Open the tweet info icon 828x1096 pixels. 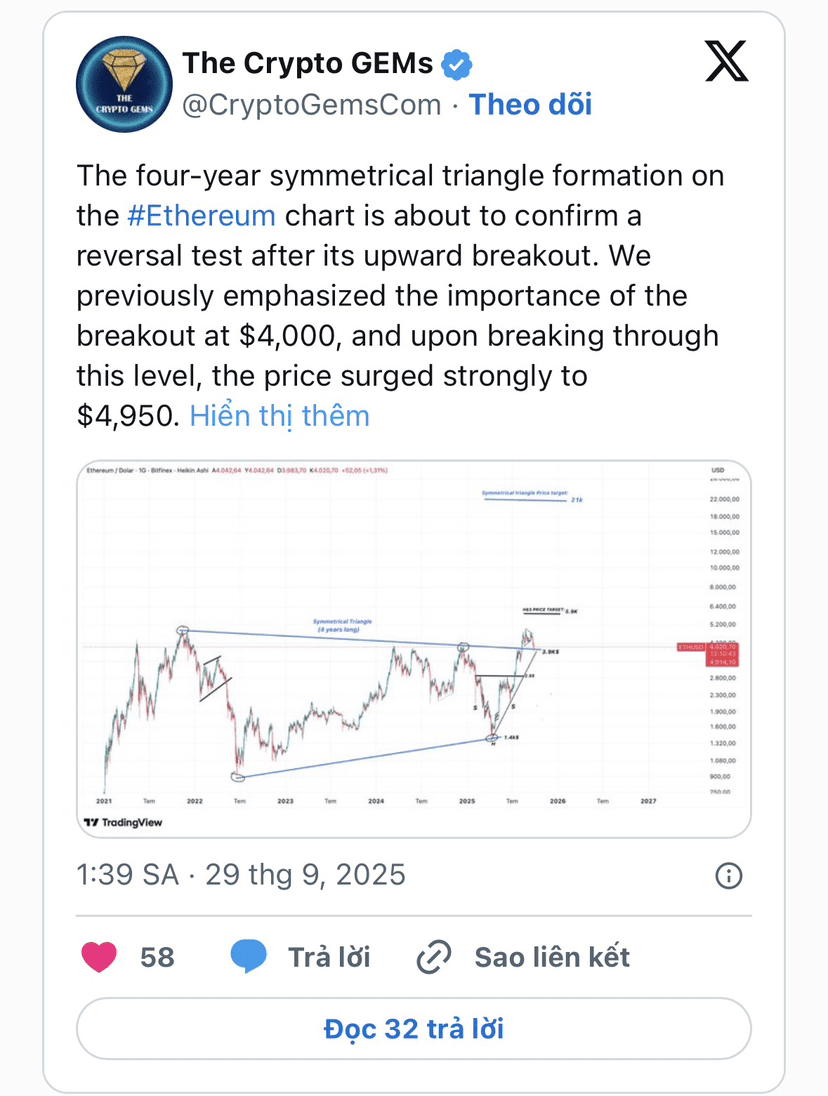click(x=728, y=876)
